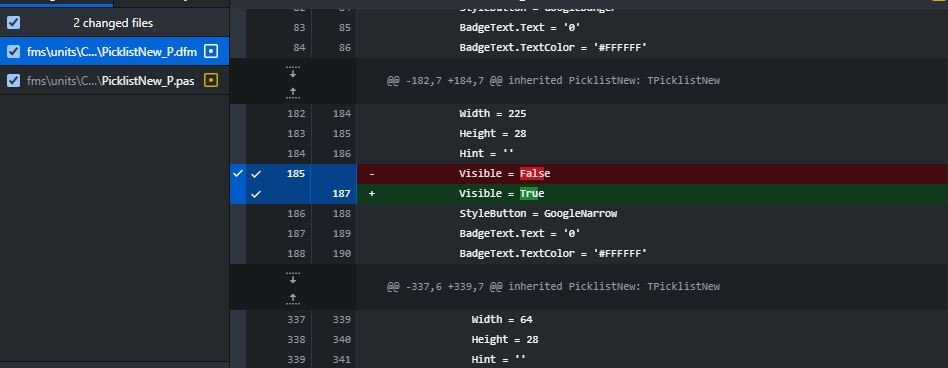This screenshot has height=368, width=948.
Task: Deselect removed line 185 via its checkmark
Action: pyautogui.click(x=256, y=174)
